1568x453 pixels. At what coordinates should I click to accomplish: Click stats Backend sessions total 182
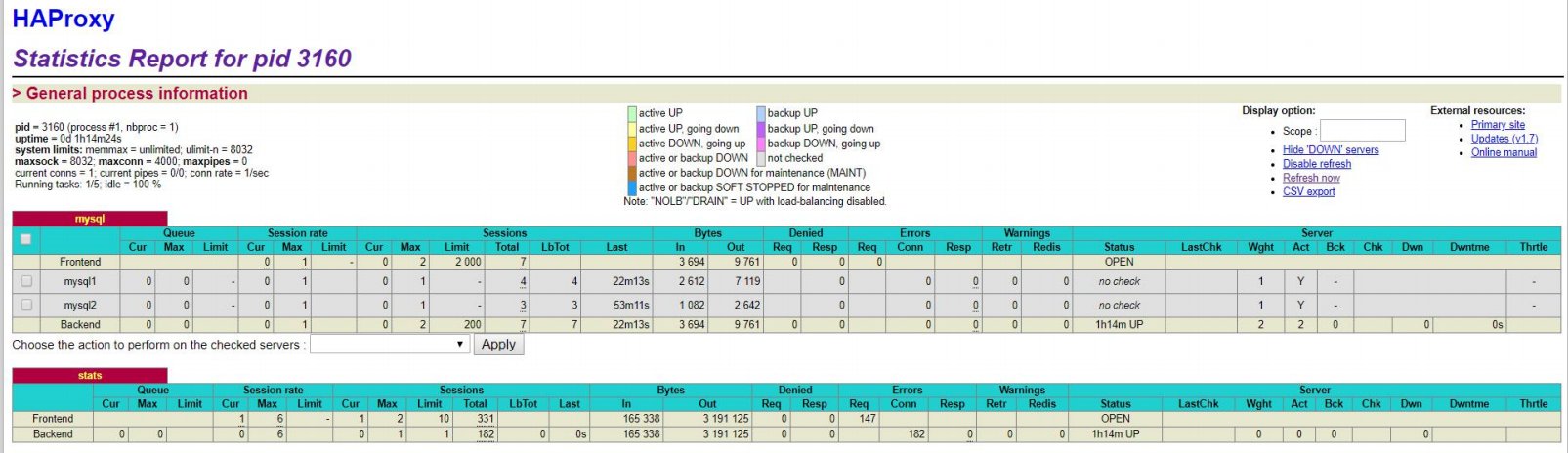point(486,434)
